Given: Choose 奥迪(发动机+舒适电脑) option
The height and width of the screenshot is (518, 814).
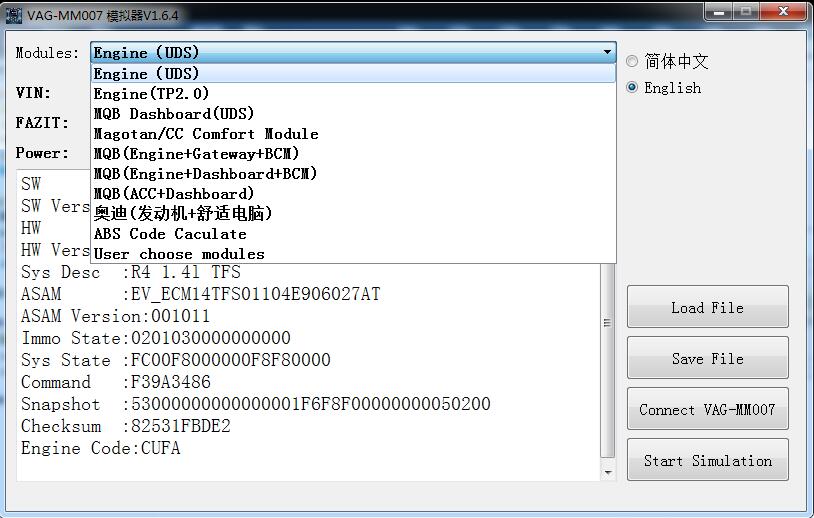Looking at the screenshot, I should 353,213.
